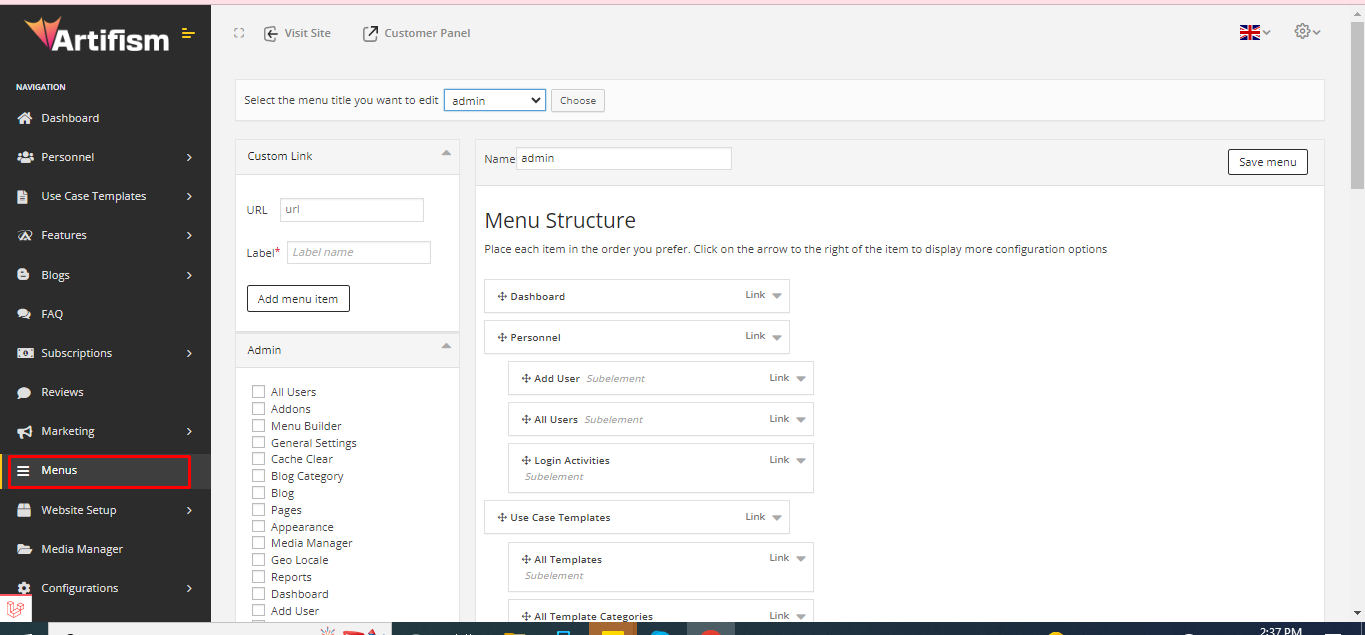This screenshot has width=1365, height=635.
Task: Check the All Users checkbox
Action: click(259, 392)
